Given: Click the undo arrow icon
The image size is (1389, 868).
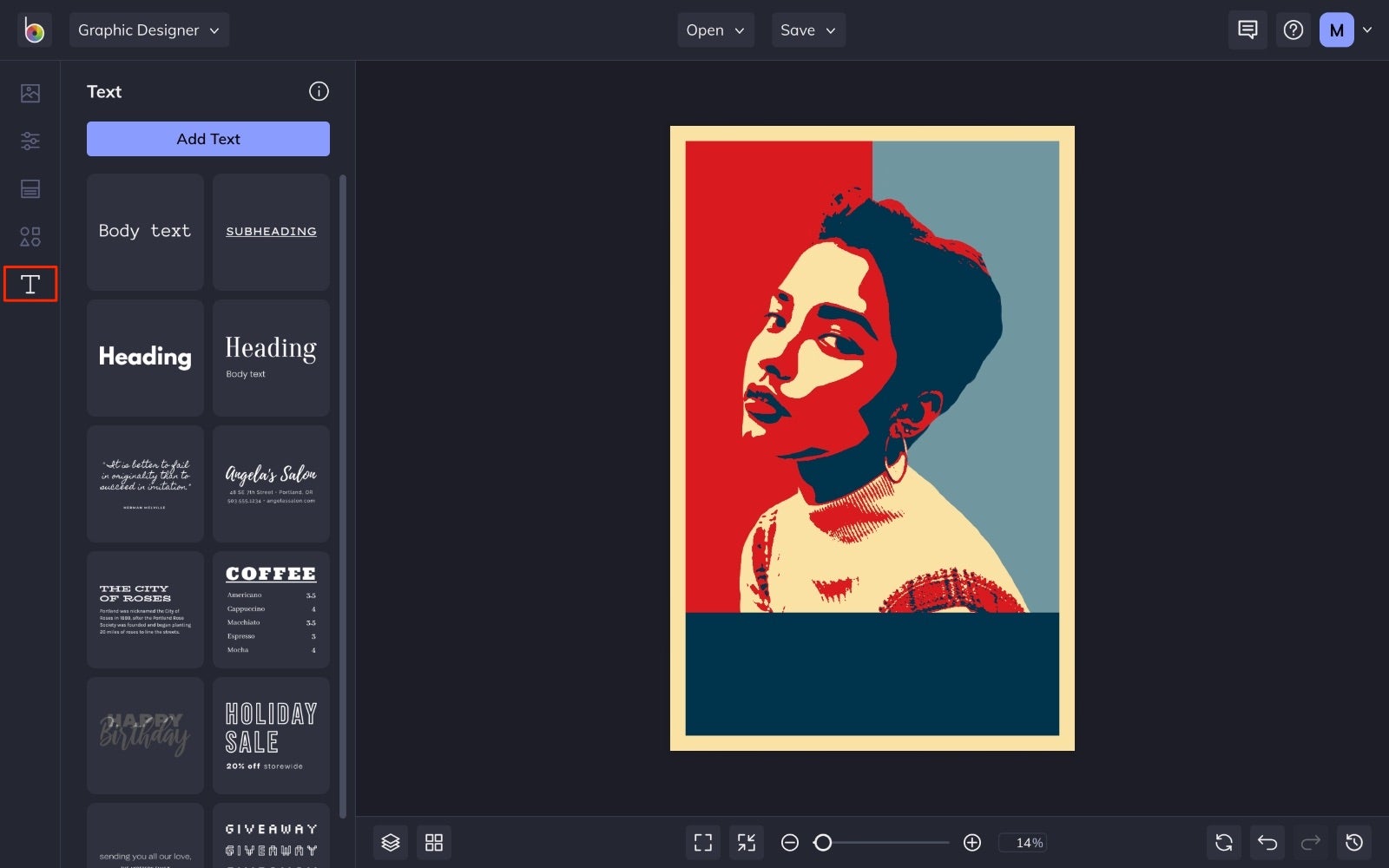Looking at the screenshot, I should (x=1267, y=842).
